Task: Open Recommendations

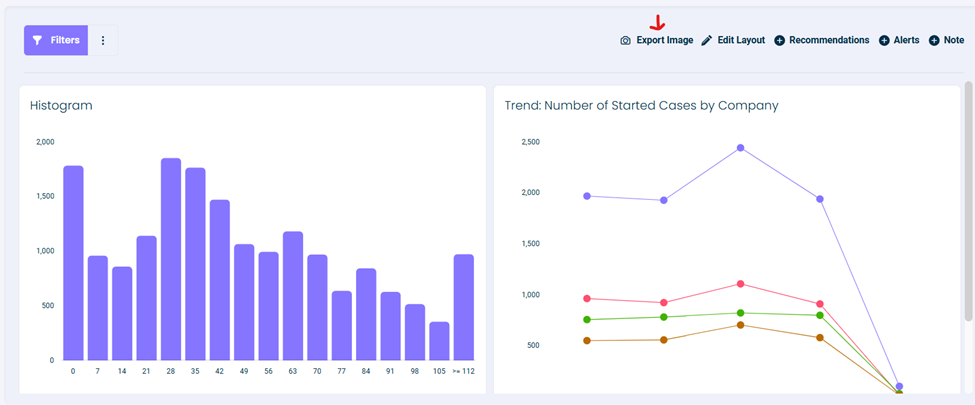Action: tap(829, 40)
